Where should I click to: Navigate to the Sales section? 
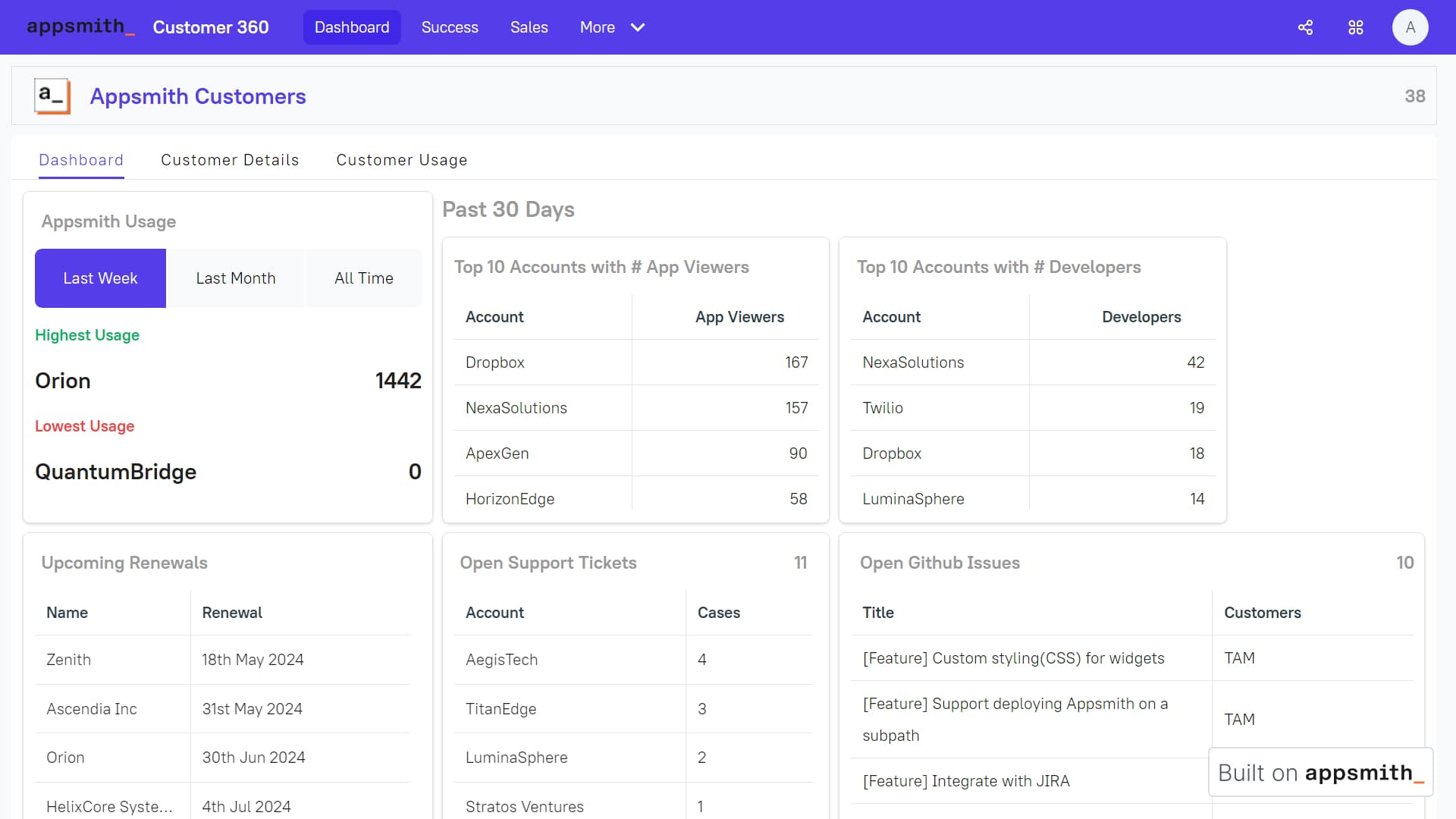point(529,27)
